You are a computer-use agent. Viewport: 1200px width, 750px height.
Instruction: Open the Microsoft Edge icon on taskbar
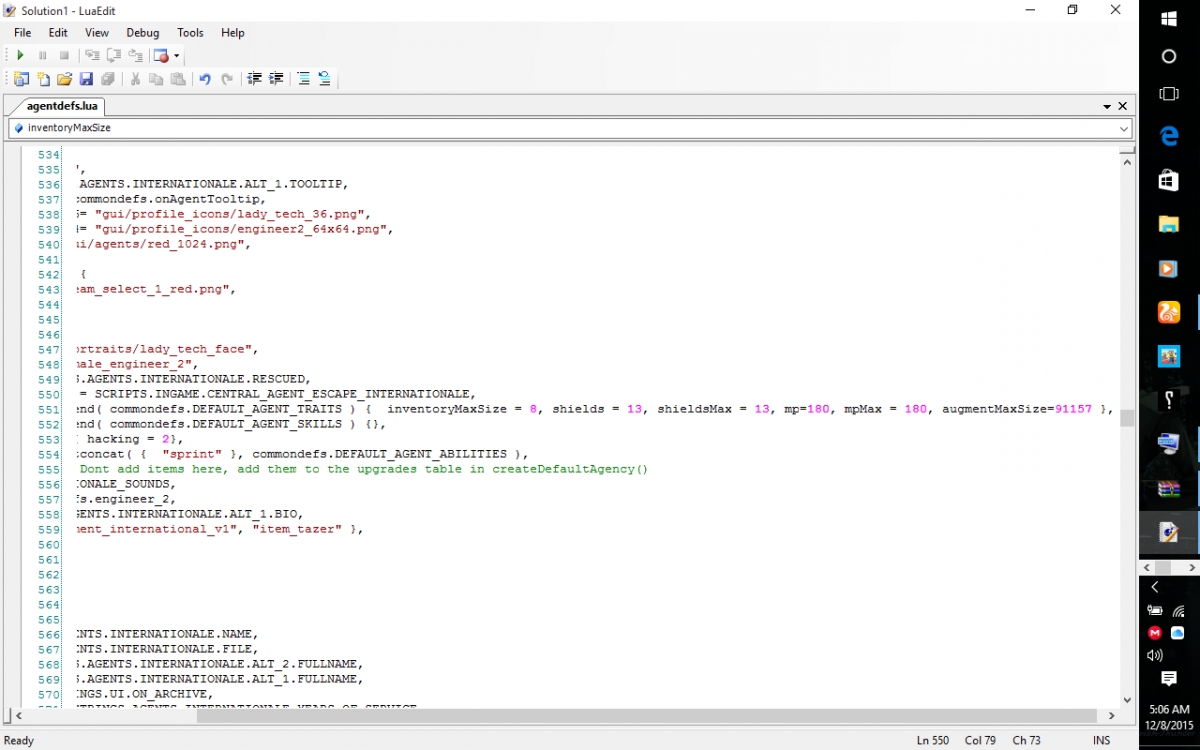(1168, 136)
